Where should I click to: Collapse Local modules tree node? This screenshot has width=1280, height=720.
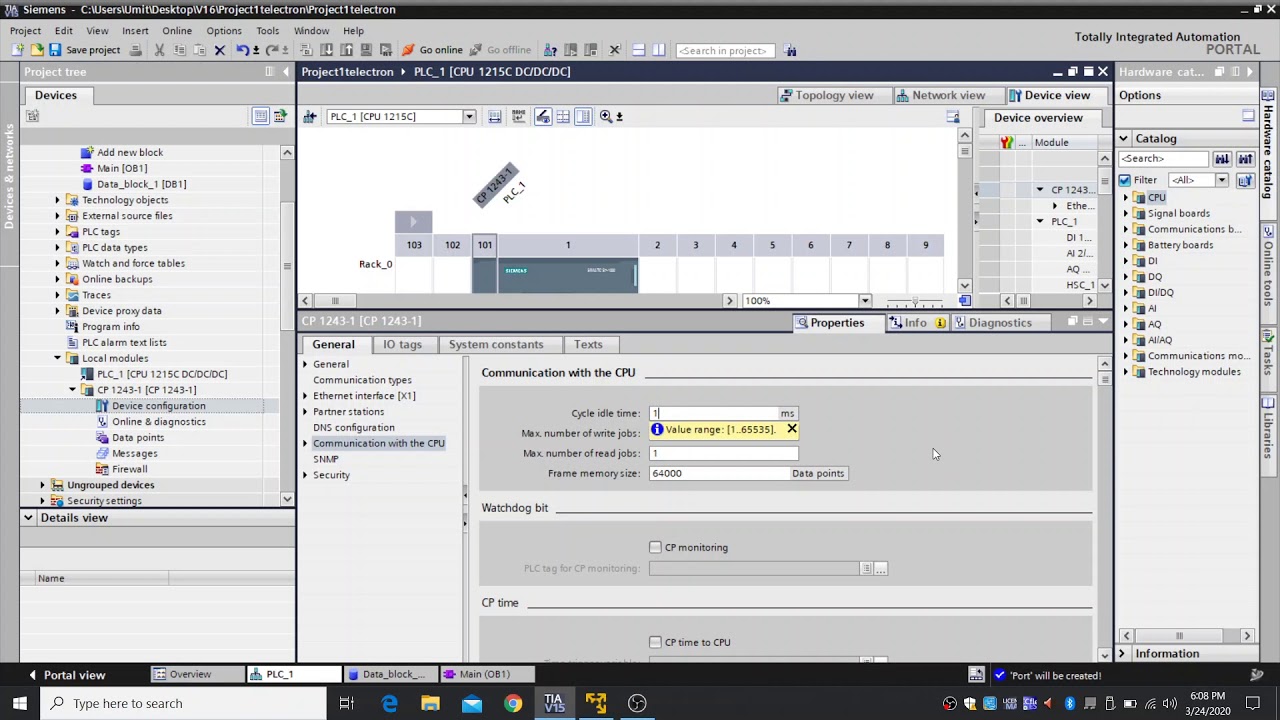click(x=58, y=358)
